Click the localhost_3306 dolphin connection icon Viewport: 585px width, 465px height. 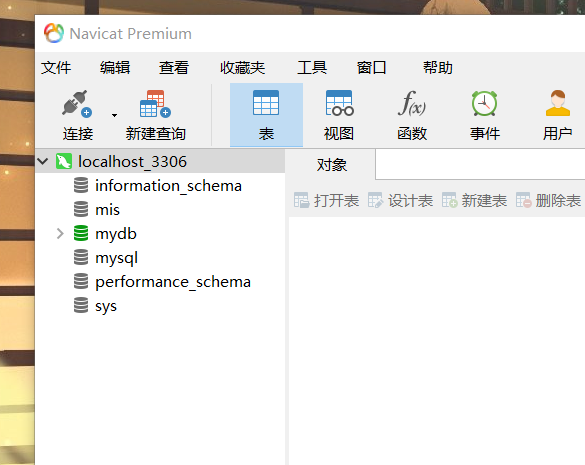tap(64, 162)
